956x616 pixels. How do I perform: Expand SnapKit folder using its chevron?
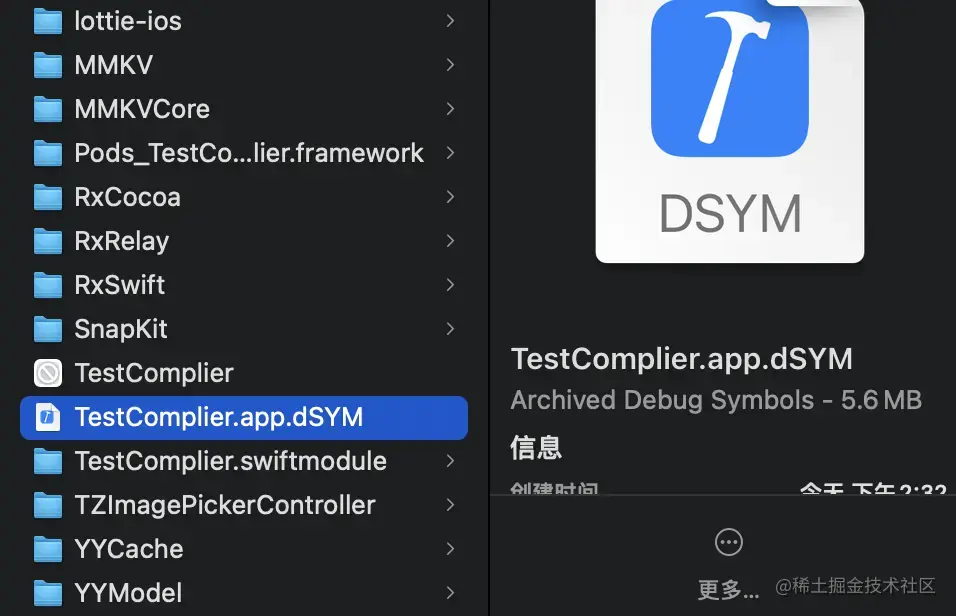coord(451,329)
